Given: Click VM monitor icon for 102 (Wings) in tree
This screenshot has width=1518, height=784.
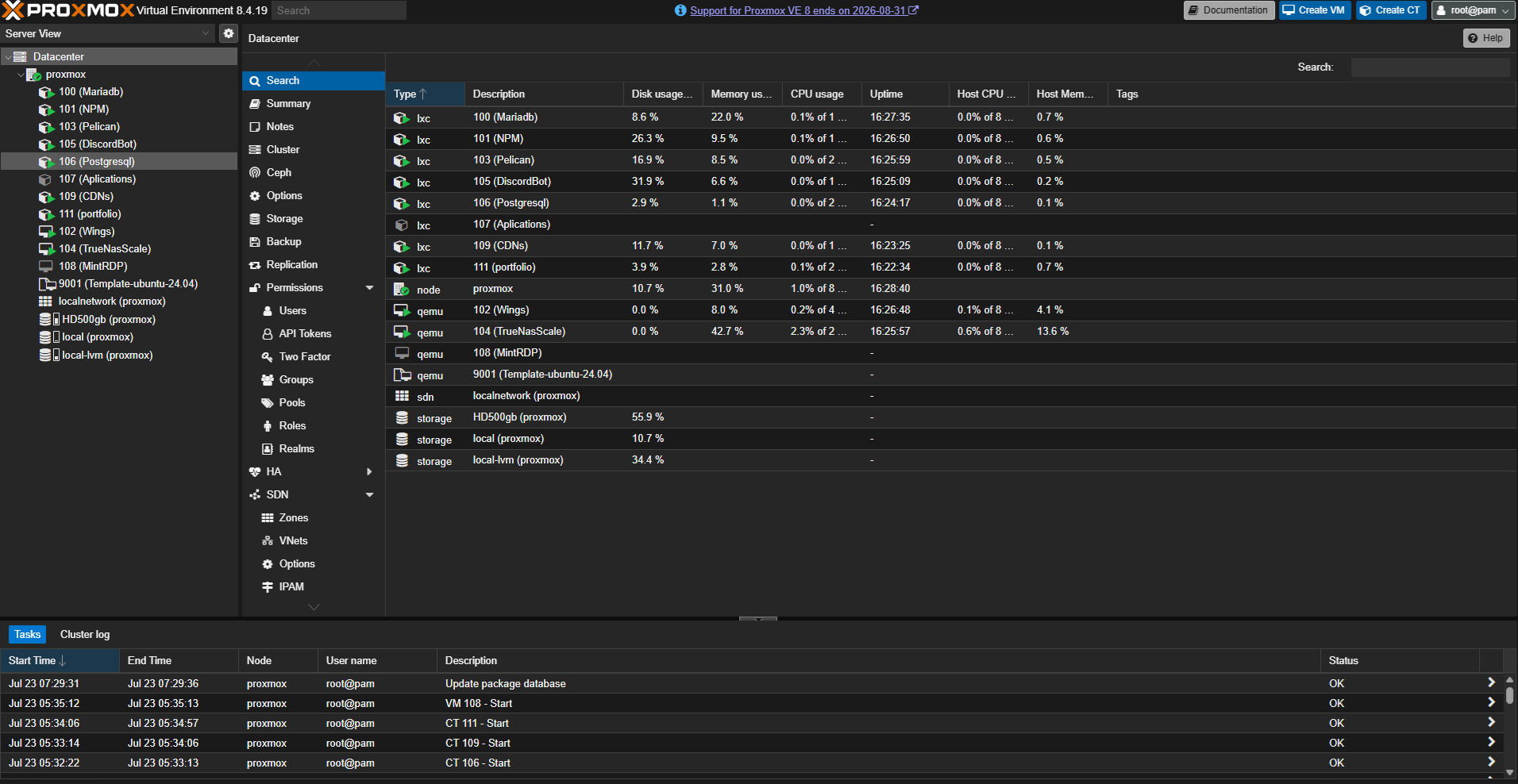Looking at the screenshot, I should click(46, 232).
